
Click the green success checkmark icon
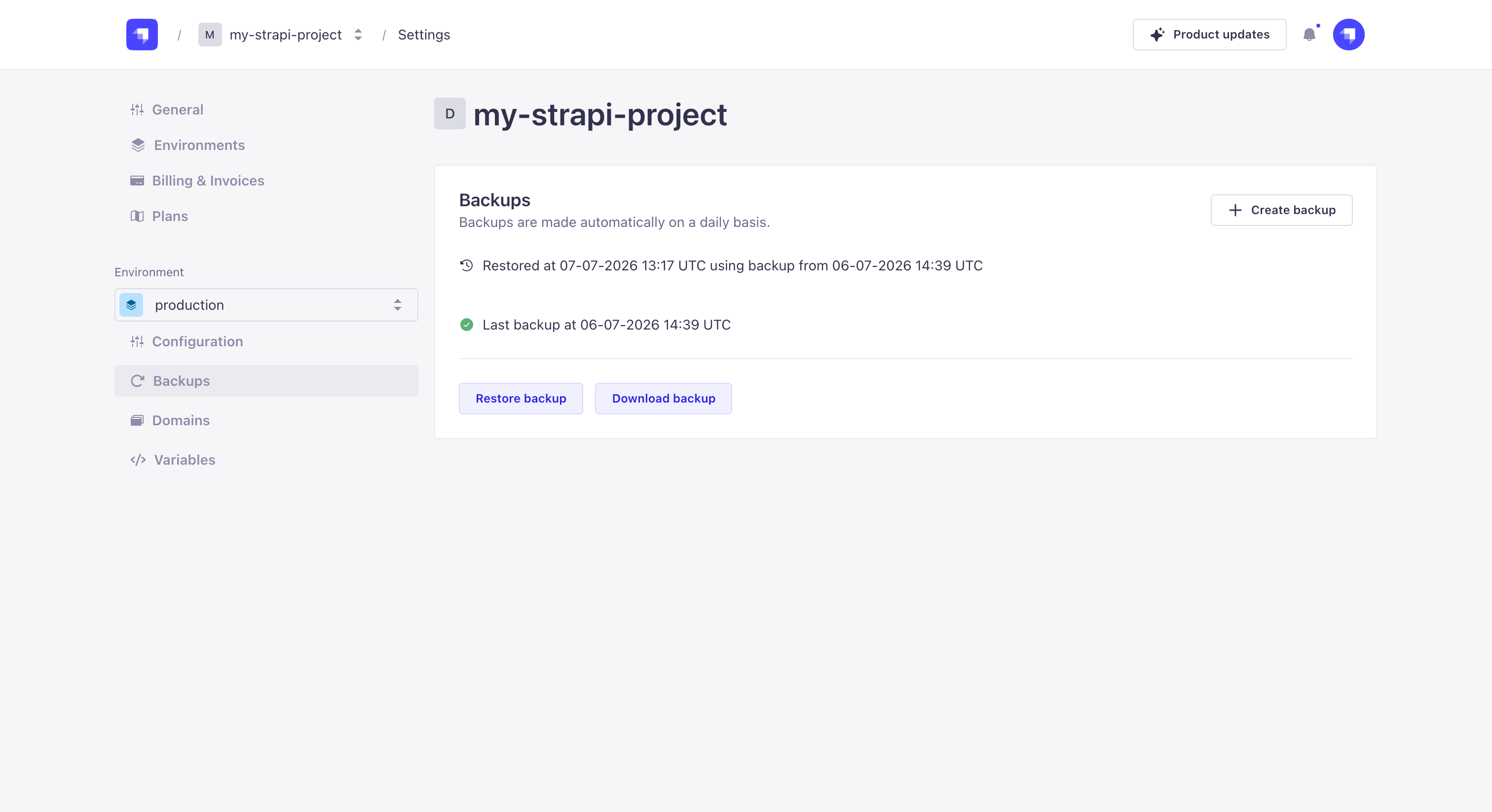(466, 325)
